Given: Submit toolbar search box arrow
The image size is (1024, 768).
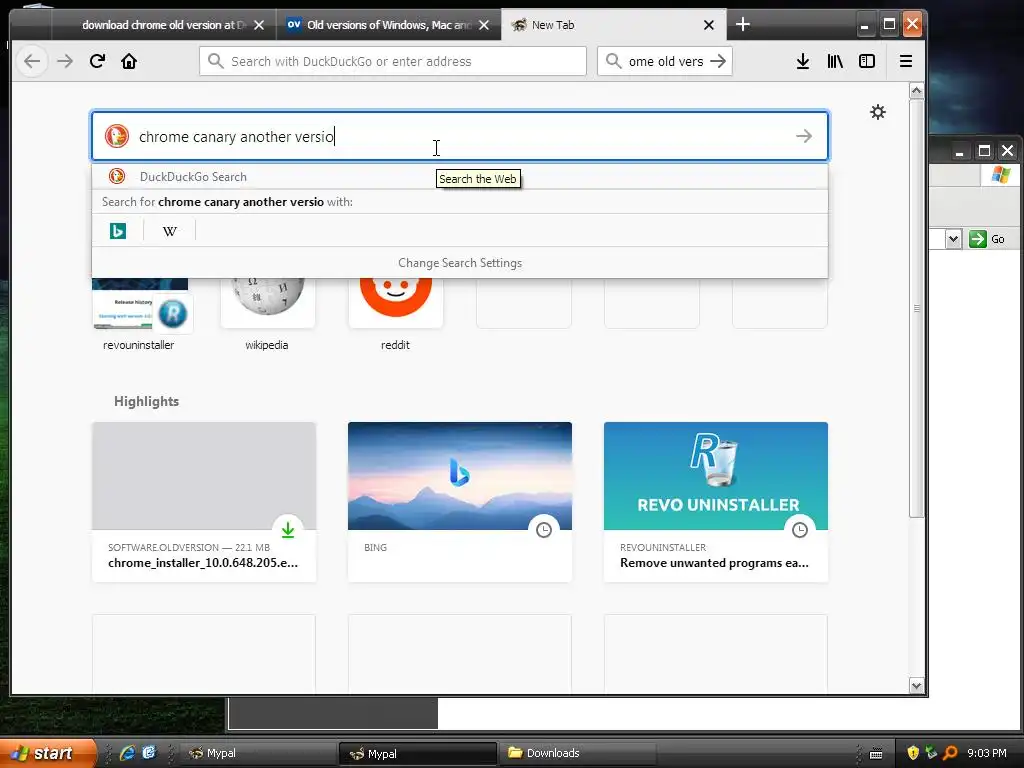Looking at the screenshot, I should (x=718, y=61).
